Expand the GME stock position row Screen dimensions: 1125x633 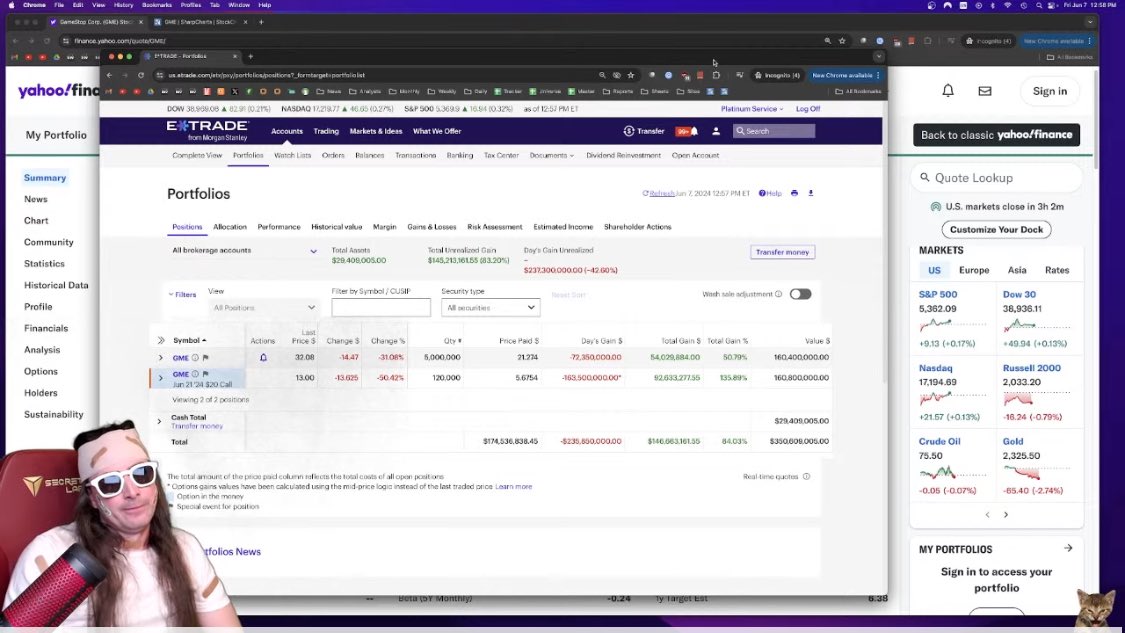click(x=160, y=357)
